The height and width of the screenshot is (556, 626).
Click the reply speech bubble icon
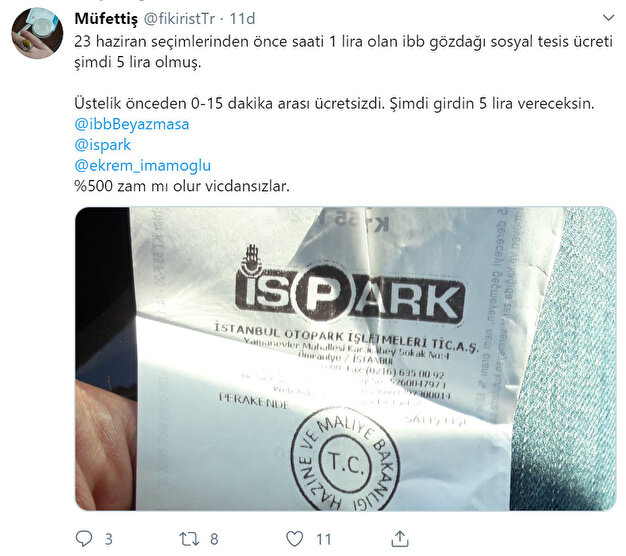(83, 539)
